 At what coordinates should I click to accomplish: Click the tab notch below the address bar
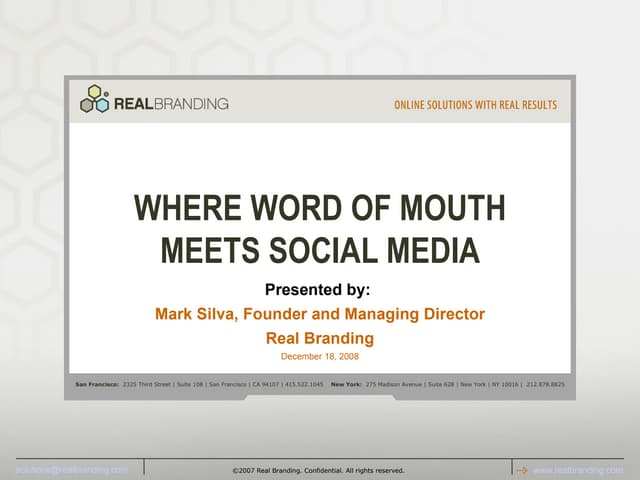[x=320, y=396]
